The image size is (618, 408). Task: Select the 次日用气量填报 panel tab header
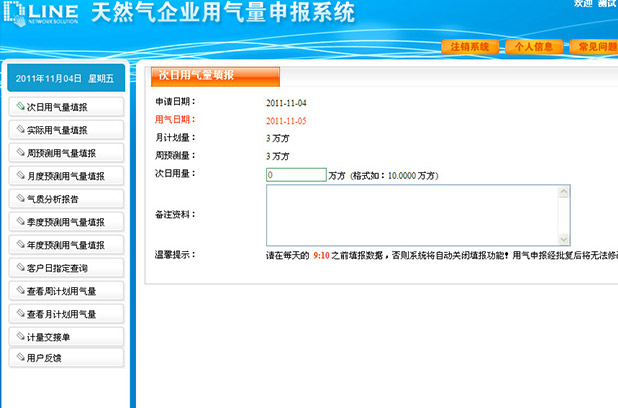click(x=215, y=76)
